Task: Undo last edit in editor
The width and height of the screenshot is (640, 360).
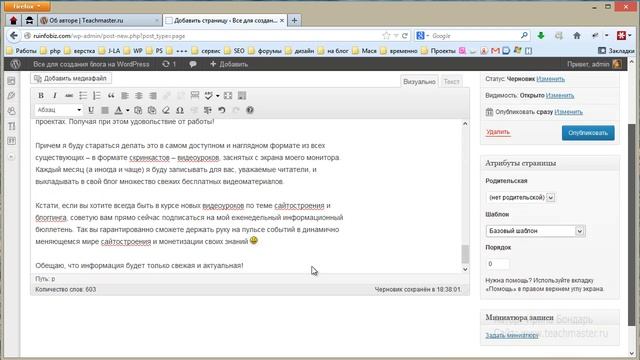Action: (x=222, y=110)
